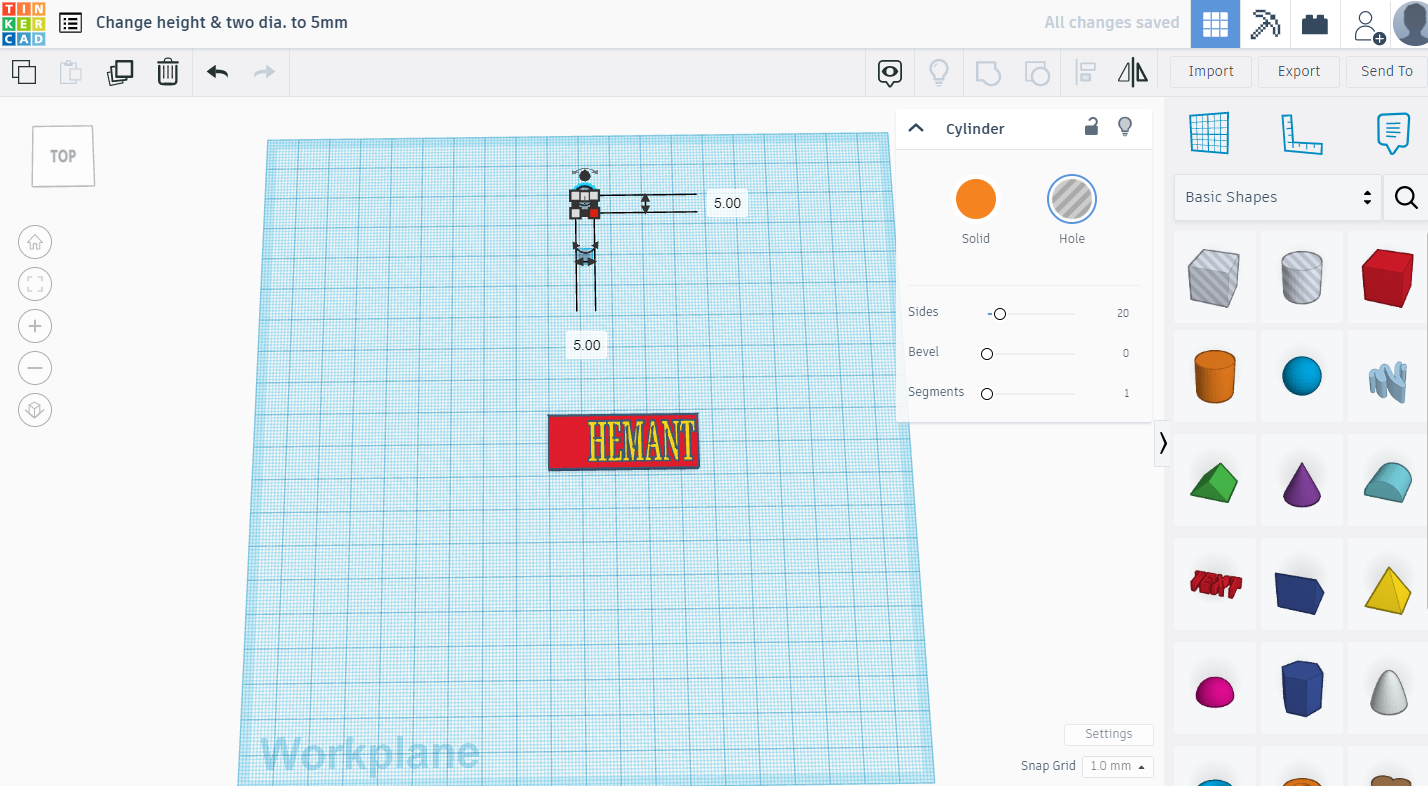
Task: Open the Basic Shapes category dropdown
Action: 1278,197
